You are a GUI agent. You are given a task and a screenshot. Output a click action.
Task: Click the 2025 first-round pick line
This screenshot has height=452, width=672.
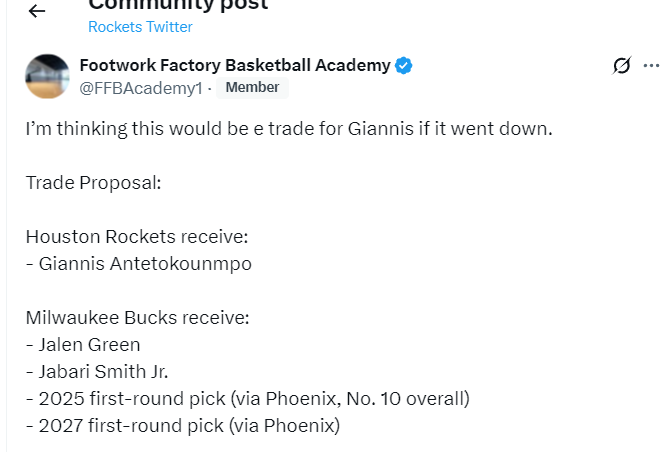247,399
